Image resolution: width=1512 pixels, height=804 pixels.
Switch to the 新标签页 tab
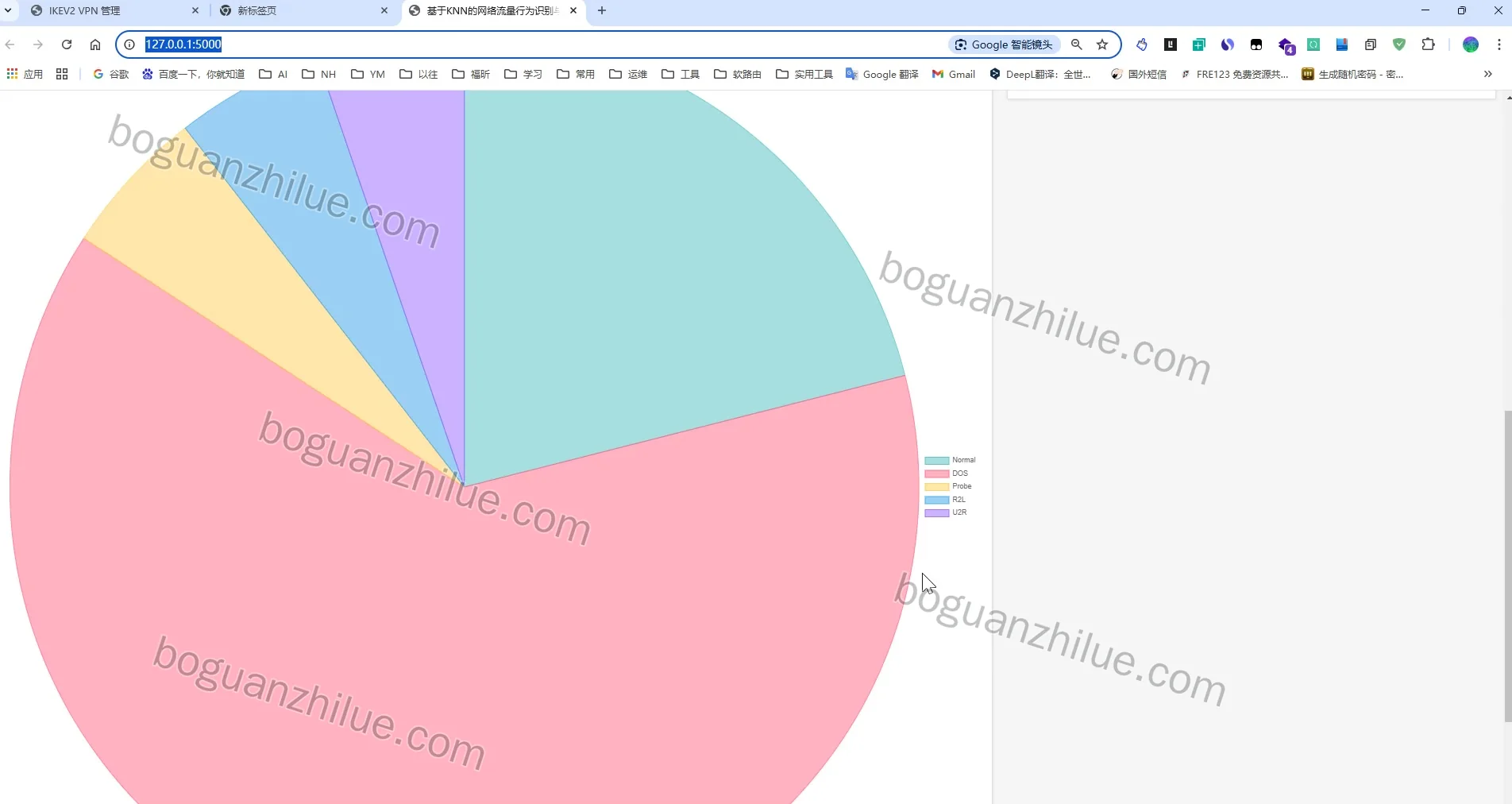[303, 11]
